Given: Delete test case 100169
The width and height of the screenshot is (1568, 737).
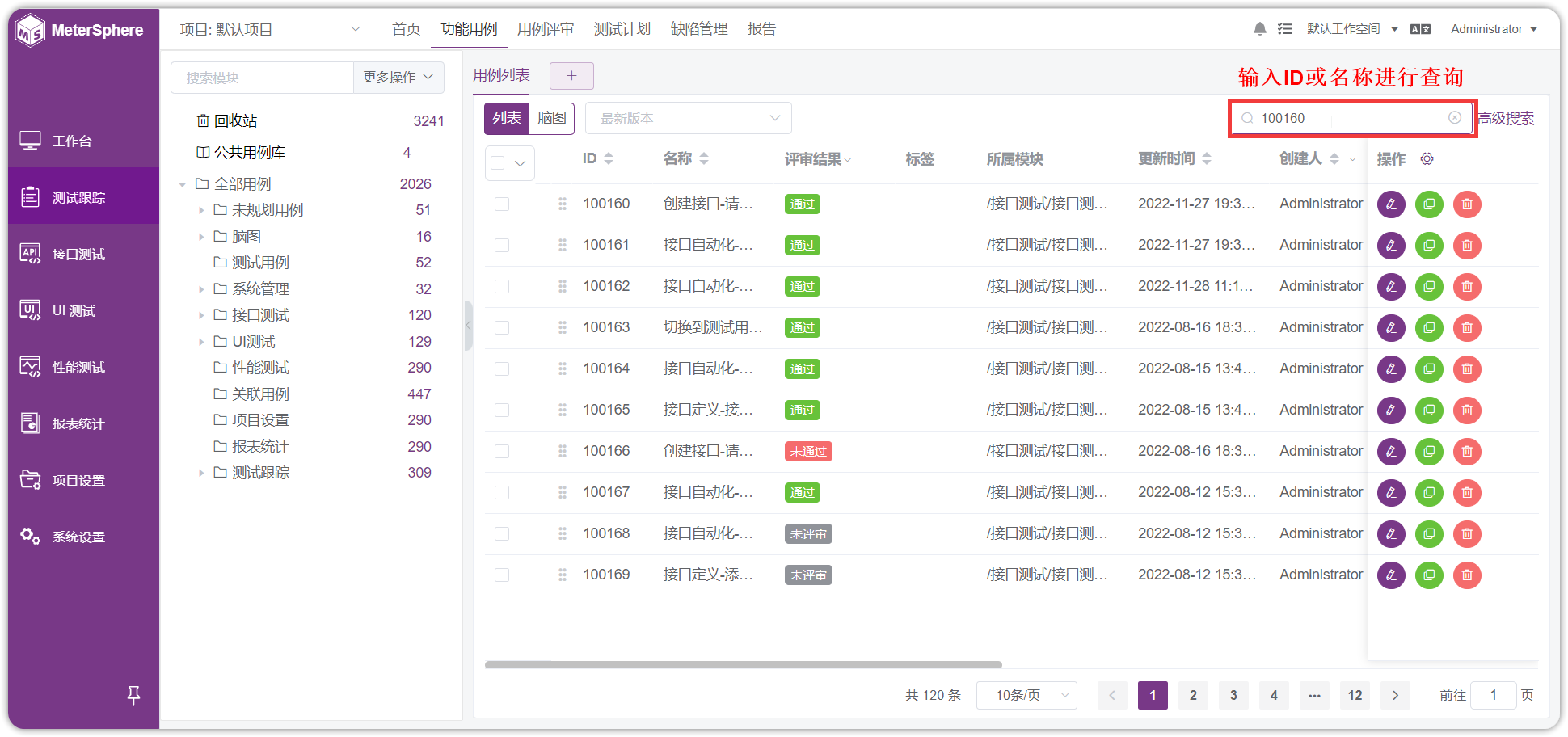Looking at the screenshot, I should [x=1467, y=575].
